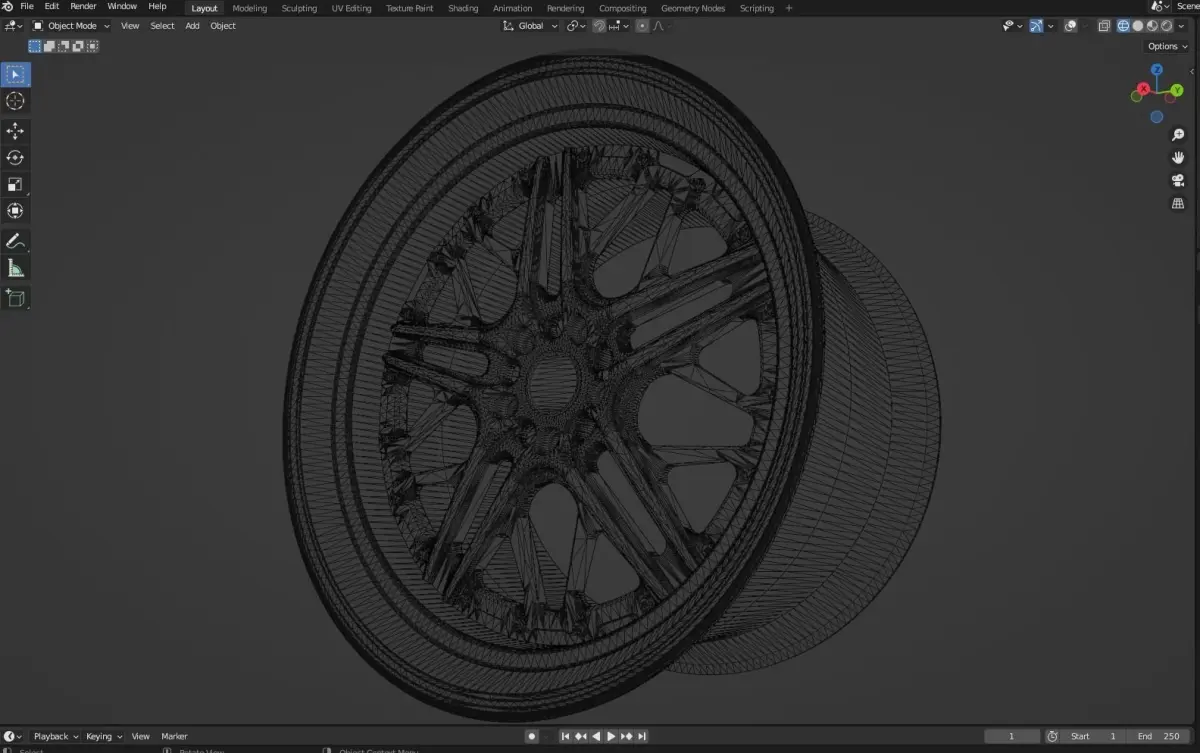Image resolution: width=1200 pixels, height=753 pixels.
Task: Set selection mode to intersect
Action: coord(91,46)
